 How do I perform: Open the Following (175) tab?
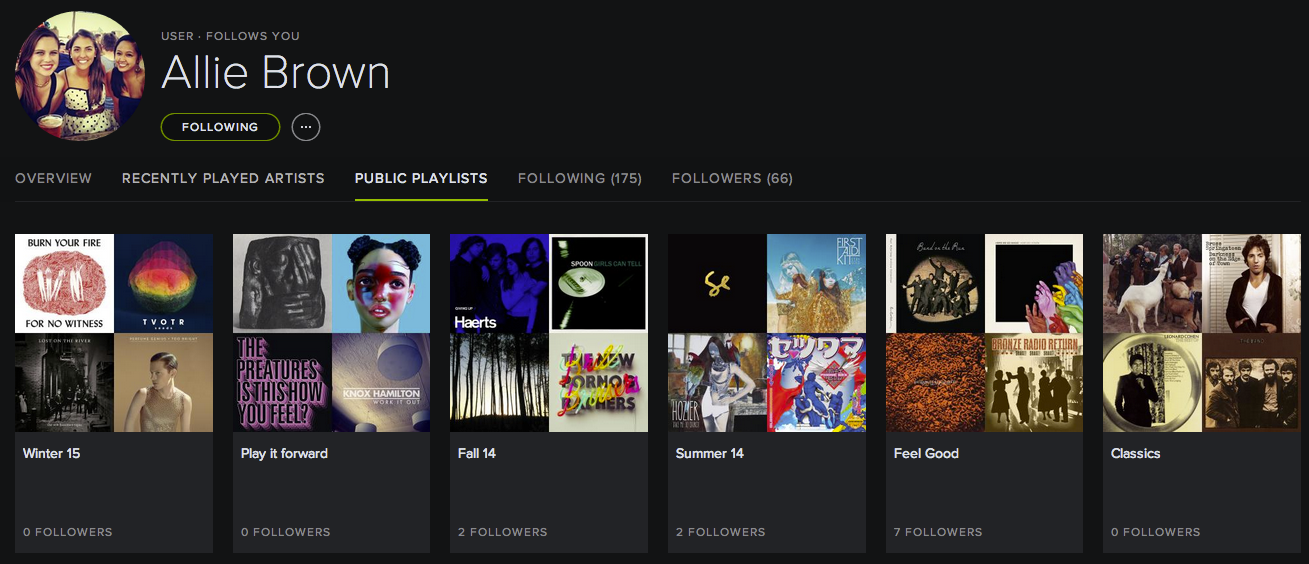[x=580, y=178]
